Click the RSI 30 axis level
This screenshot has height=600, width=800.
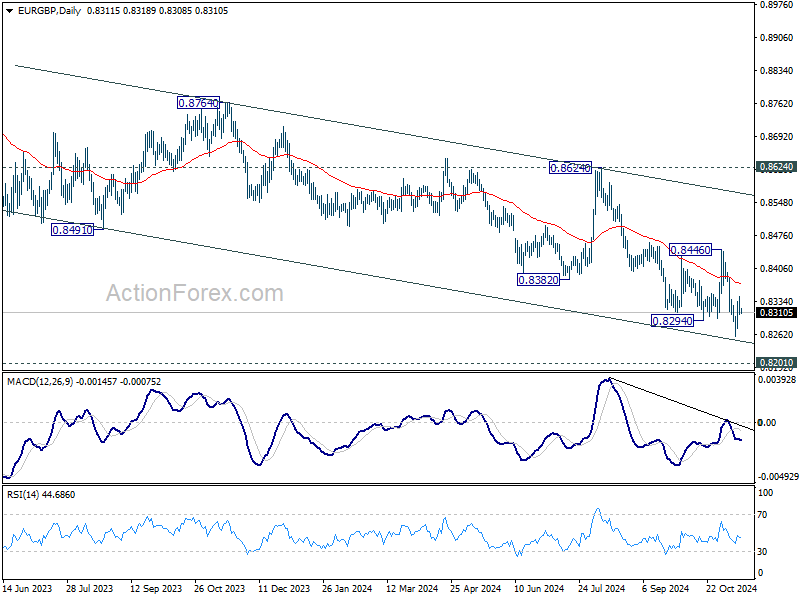pos(762,552)
